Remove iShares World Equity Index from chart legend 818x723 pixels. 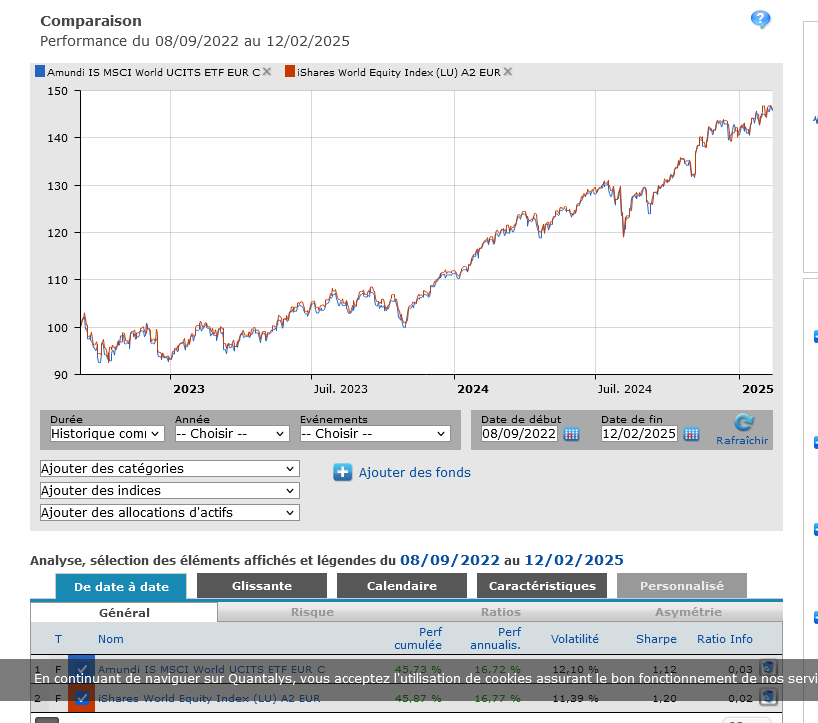508,71
